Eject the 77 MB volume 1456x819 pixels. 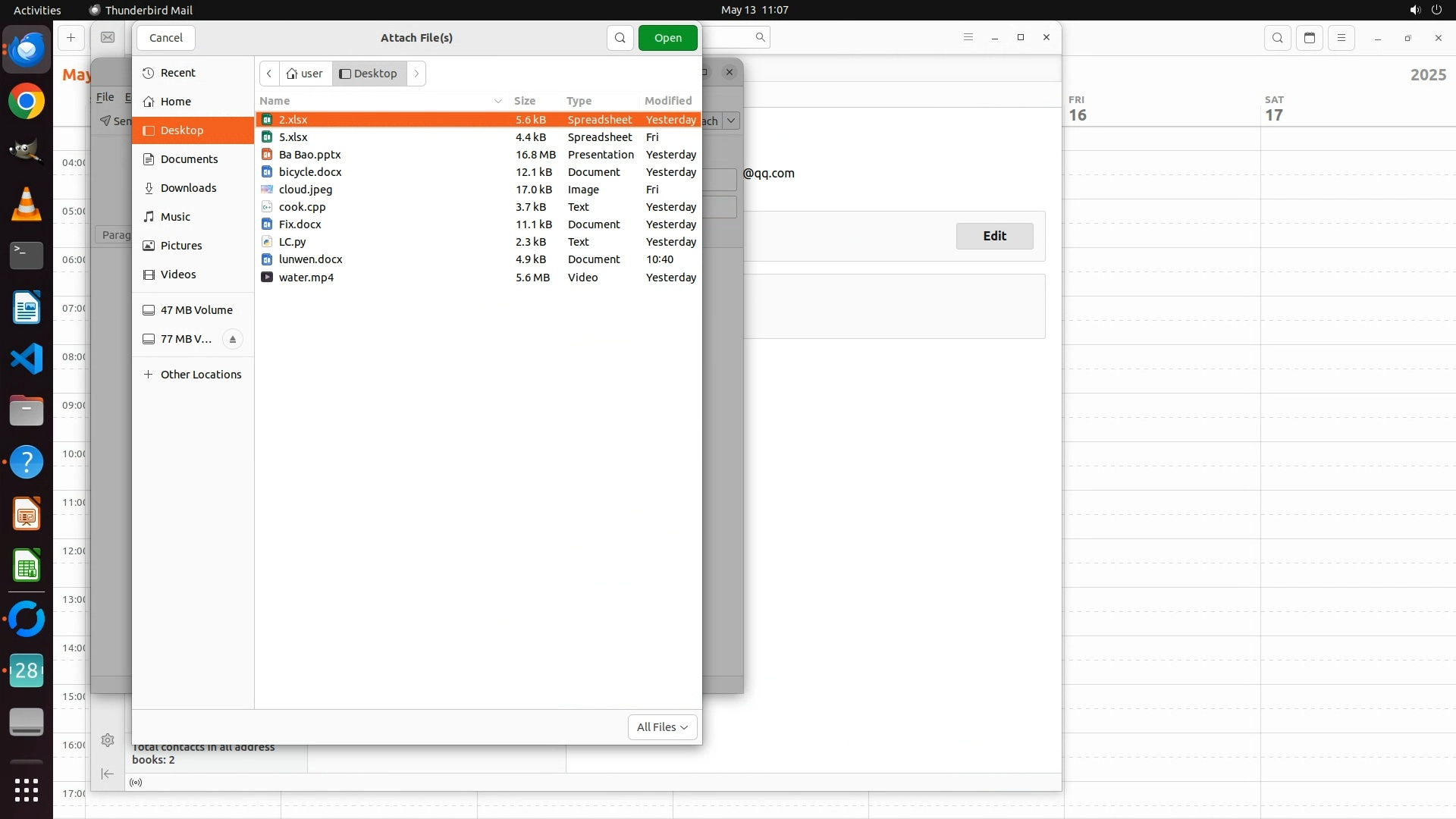233,339
